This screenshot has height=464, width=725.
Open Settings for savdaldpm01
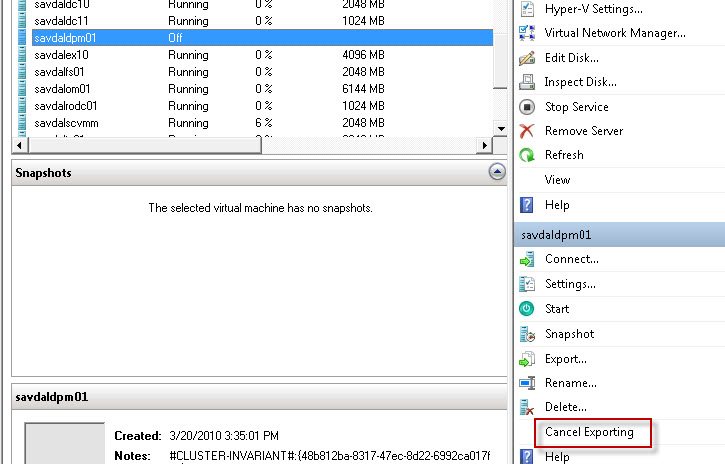click(x=570, y=284)
